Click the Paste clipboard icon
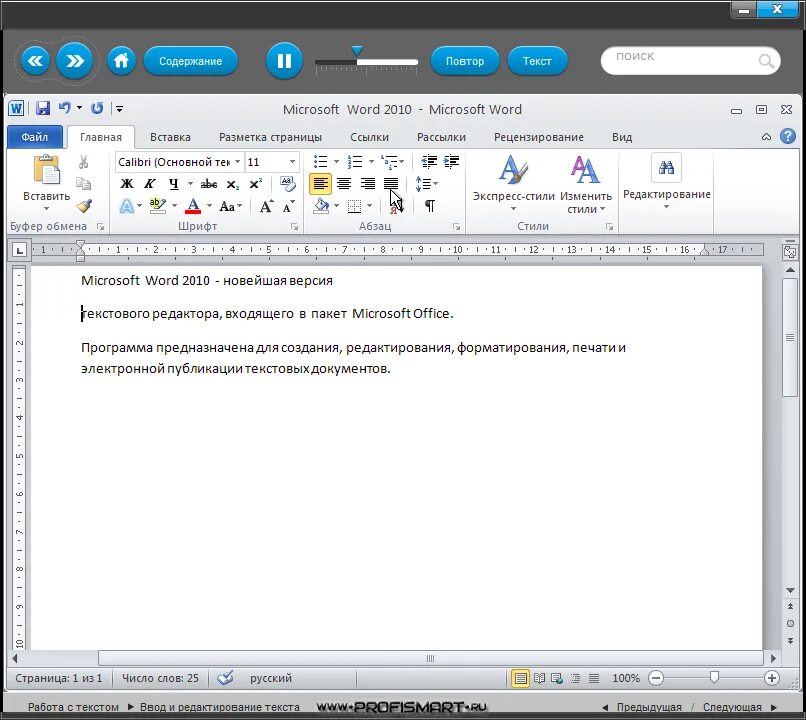Image resolution: width=806 pixels, height=720 pixels. [46, 171]
